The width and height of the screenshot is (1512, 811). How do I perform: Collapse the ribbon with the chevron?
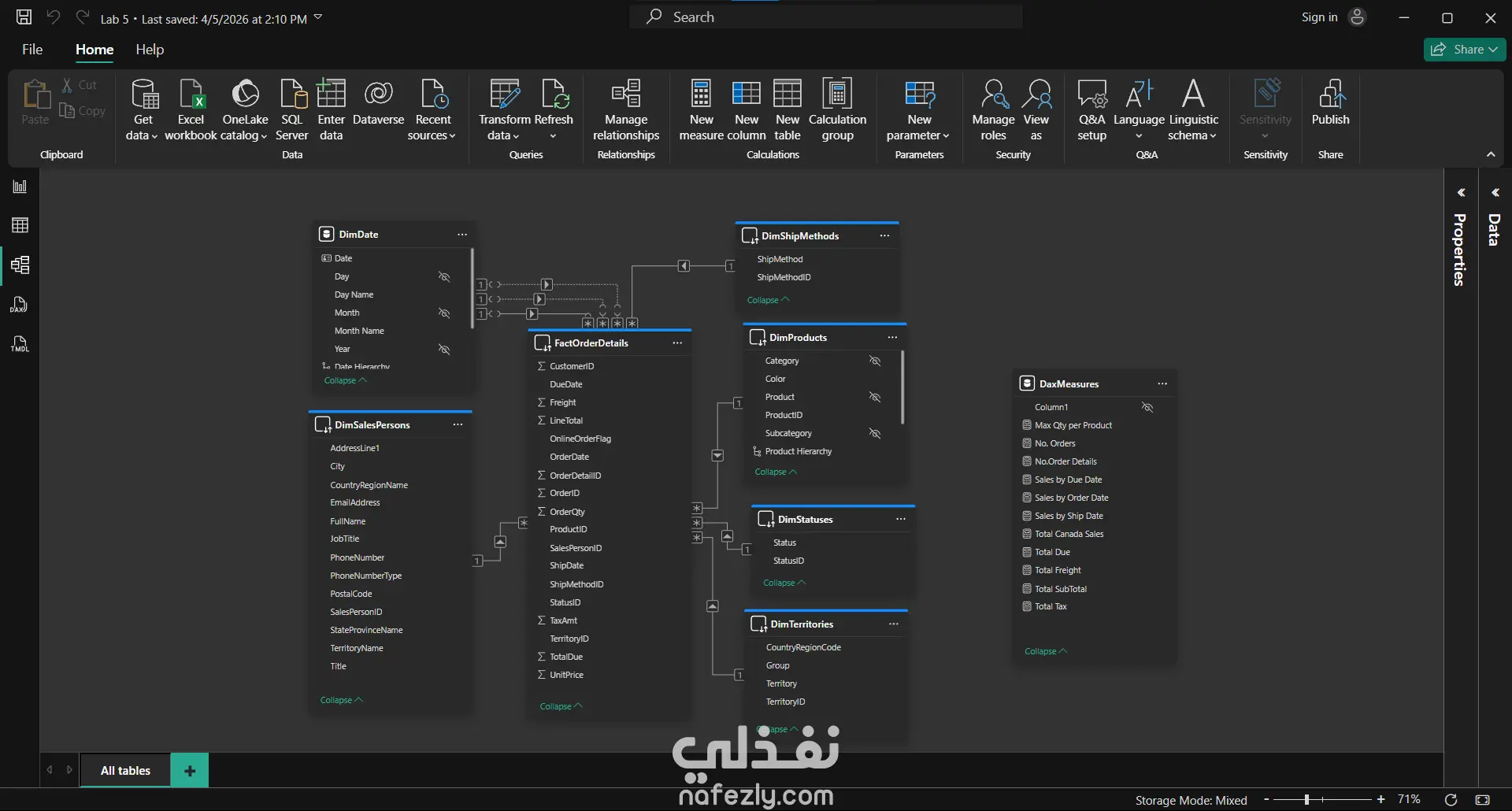pos(1491,154)
